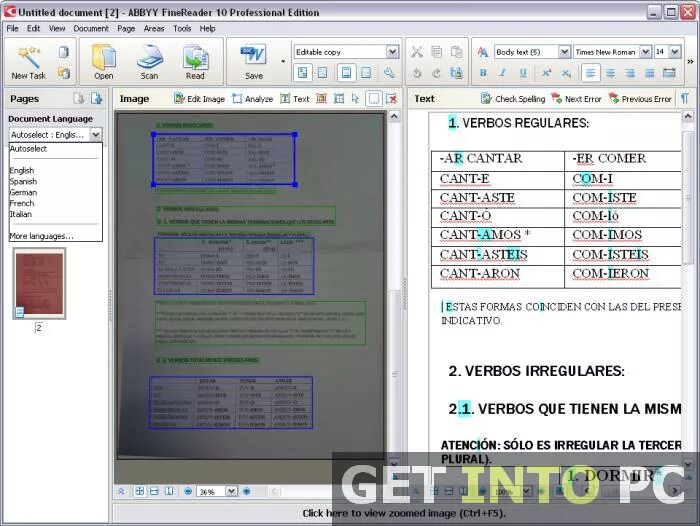700x526 pixels.
Task: Open the 36% image zoom dropdown
Action: 231,491
